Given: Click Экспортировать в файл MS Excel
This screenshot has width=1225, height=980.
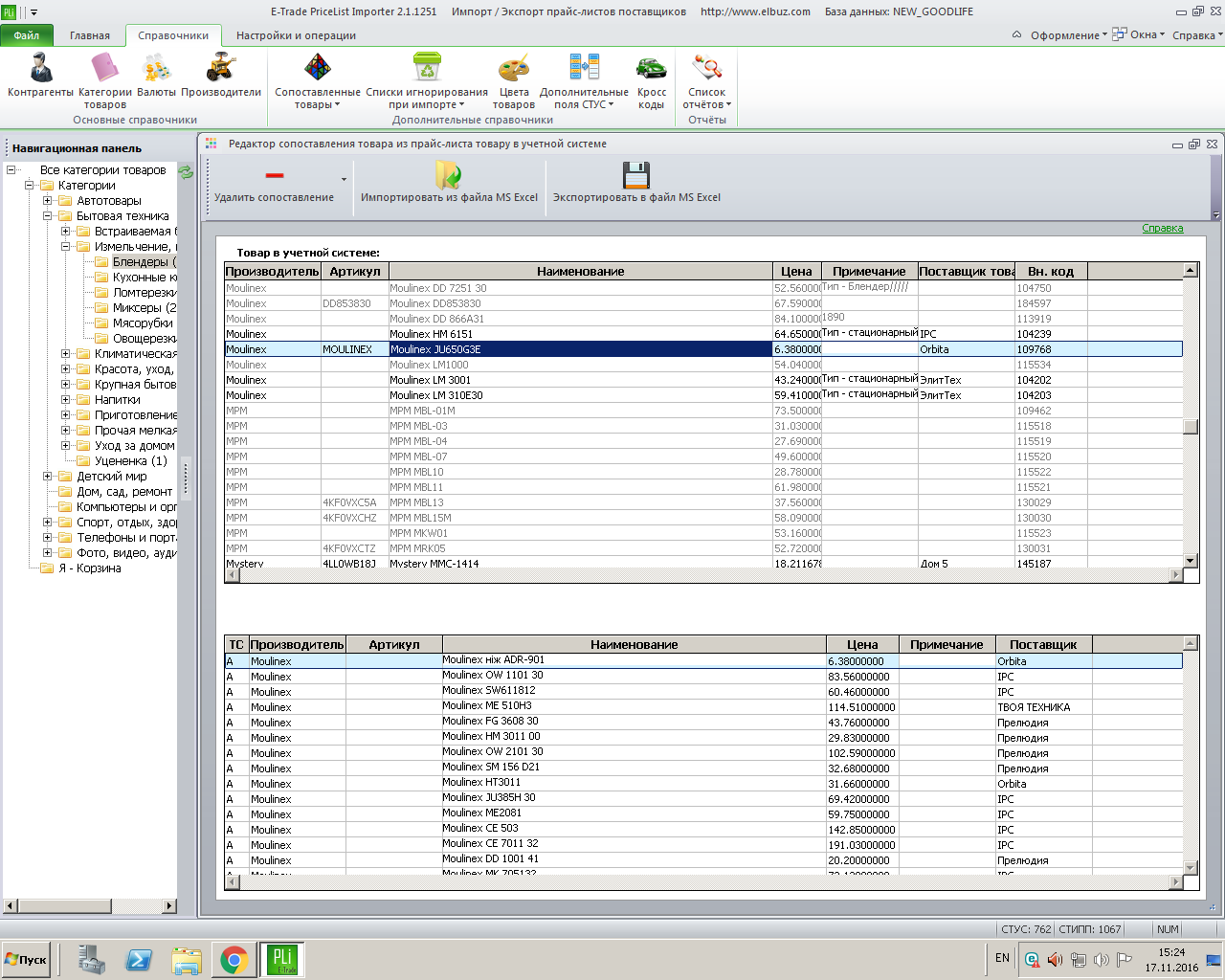Looking at the screenshot, I should point(636,183).
